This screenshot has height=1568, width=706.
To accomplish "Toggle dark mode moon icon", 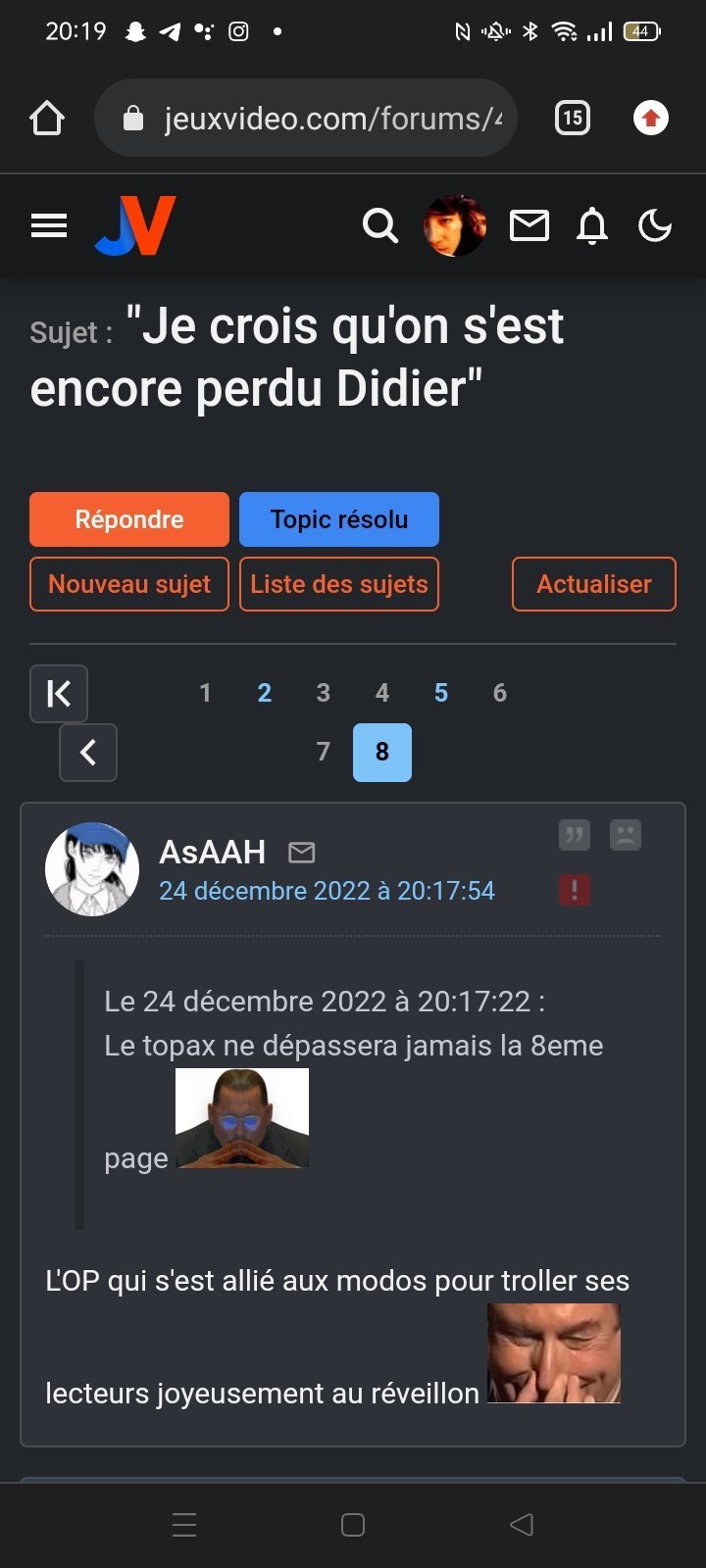I will tap(655, 226).
